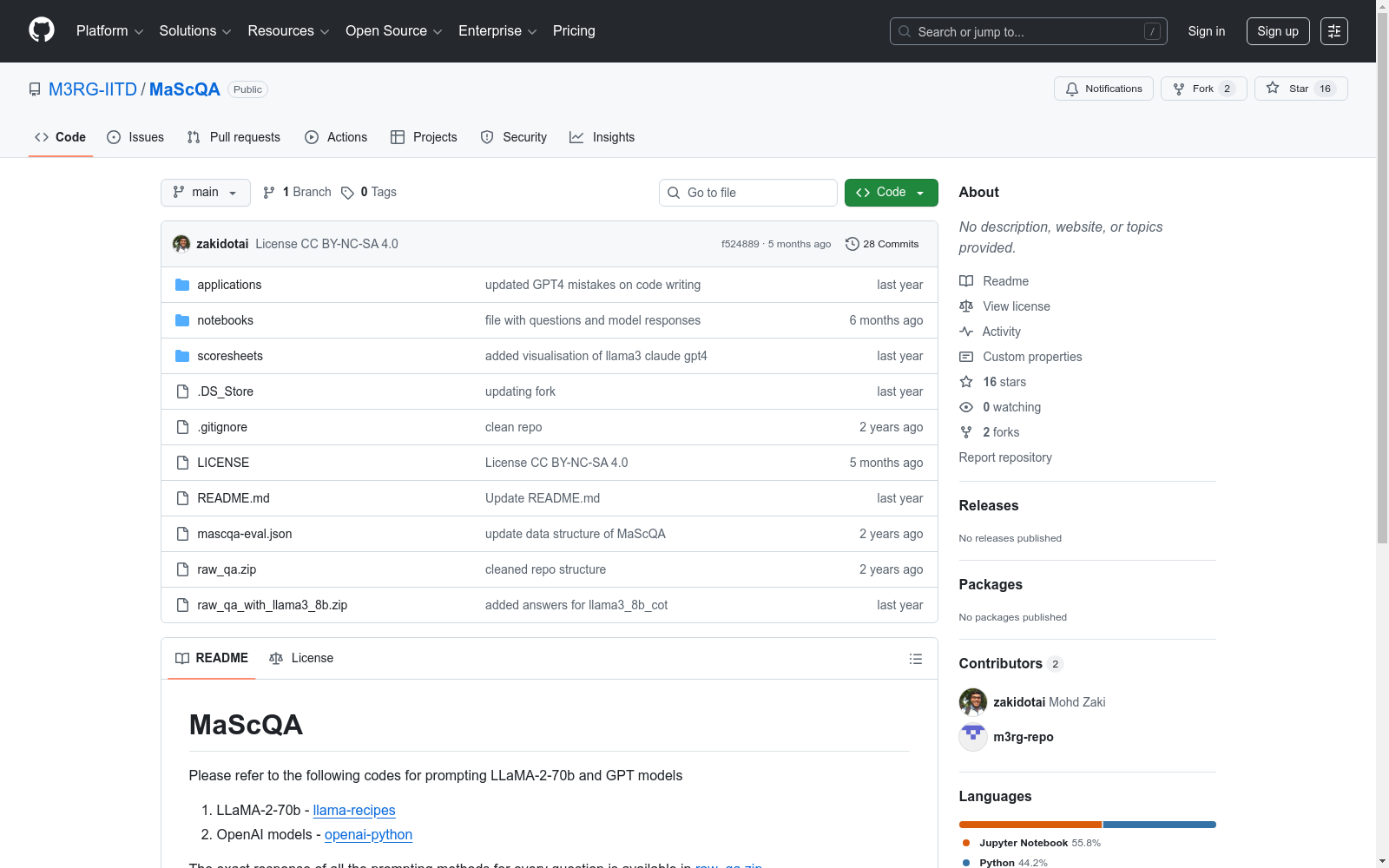Click the M3RG-IITD organization link
The image size is (1389, 868).
pyautogui.click(x=93, y=89)
